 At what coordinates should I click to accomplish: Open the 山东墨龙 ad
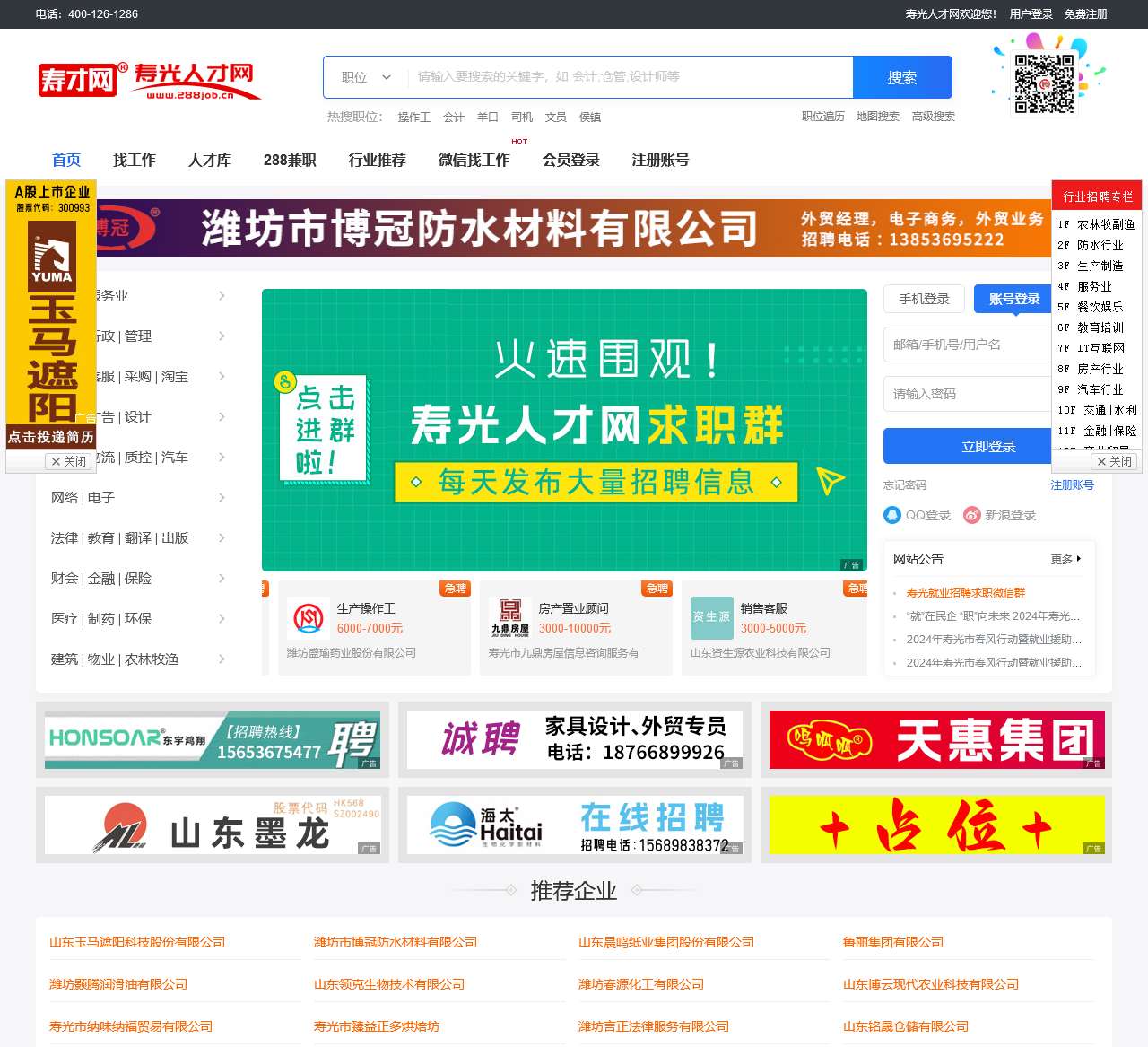213,825
